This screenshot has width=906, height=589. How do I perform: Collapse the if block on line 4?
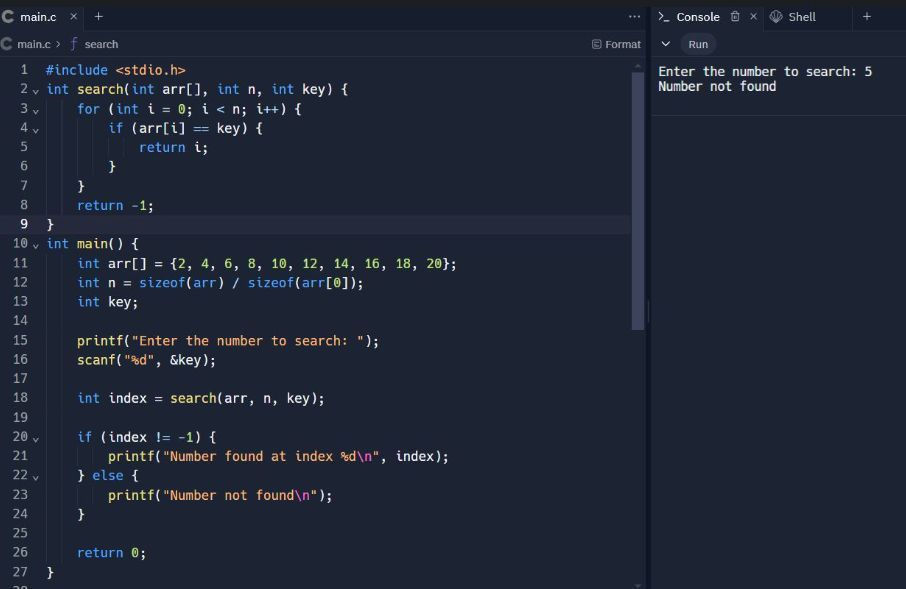[36, 130]
